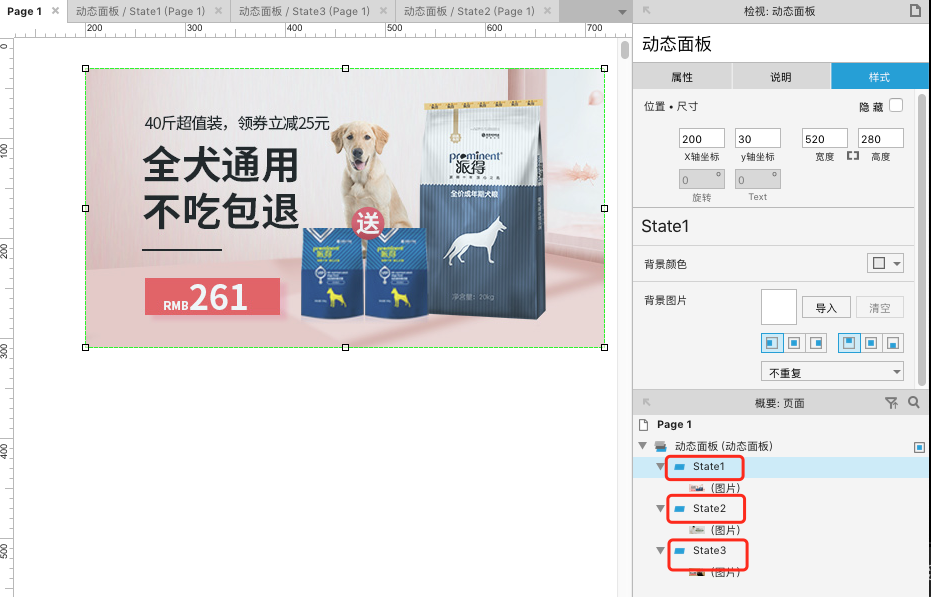Align background image to the right
Image resolution: width=931 pixels, height=597 pixels.
tap(816, 343)
